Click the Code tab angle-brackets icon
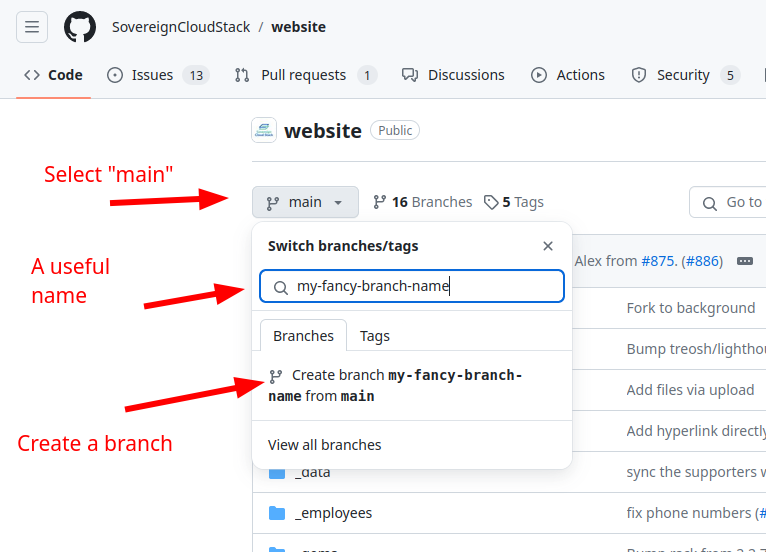The image size is (766, 552). click(x=32, y=75)
